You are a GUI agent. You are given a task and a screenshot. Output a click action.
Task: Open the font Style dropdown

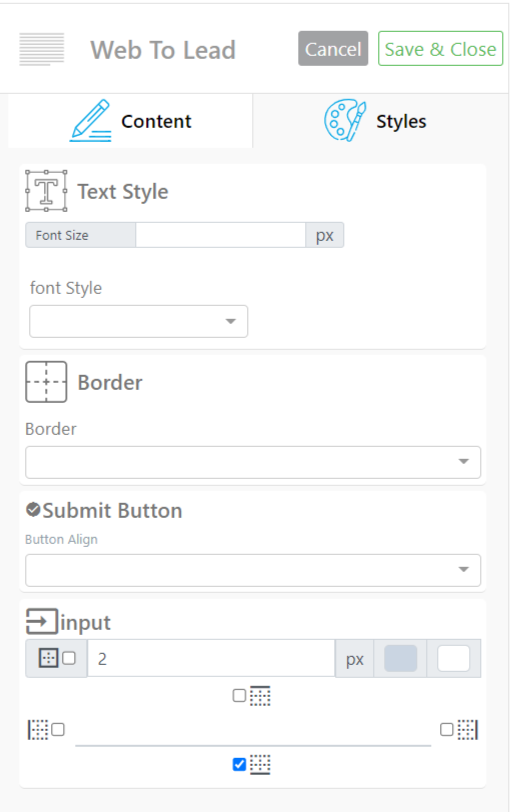tap(139, 322)
